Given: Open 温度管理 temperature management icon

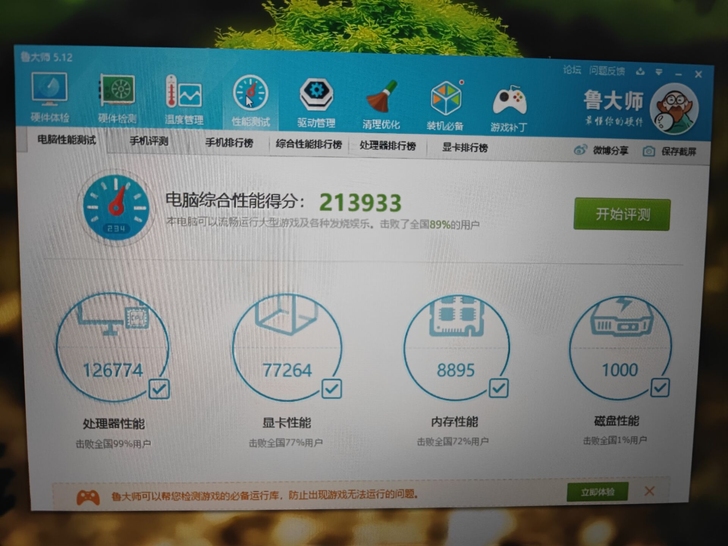Looking at the screenshot, I should (184, 99).
